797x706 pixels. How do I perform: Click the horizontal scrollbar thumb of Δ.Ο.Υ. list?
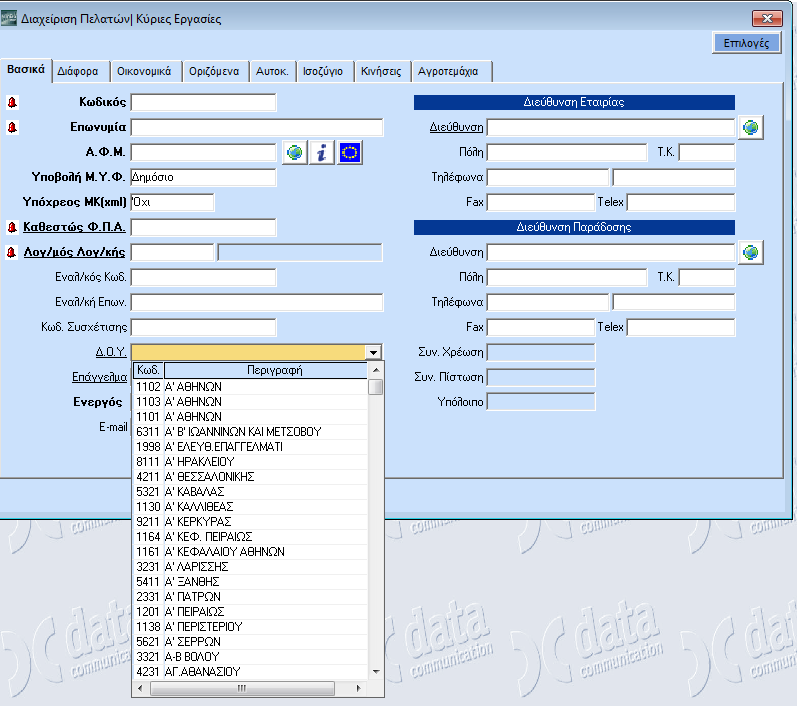point(242,688)
